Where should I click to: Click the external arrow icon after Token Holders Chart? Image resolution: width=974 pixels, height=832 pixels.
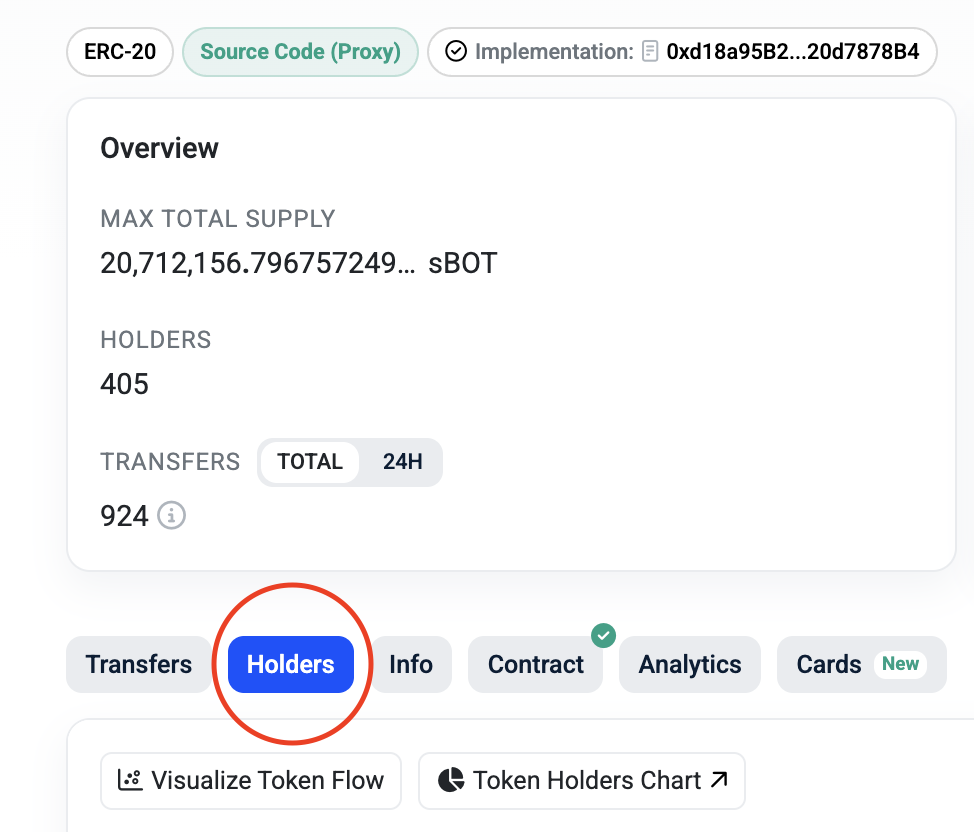point(719,780)
